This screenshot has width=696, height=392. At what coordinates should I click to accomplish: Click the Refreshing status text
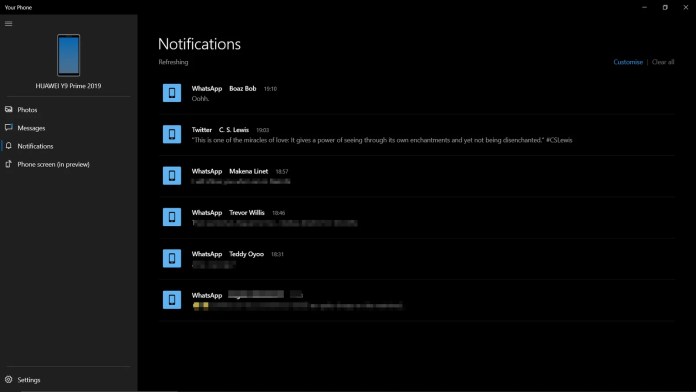173,62
